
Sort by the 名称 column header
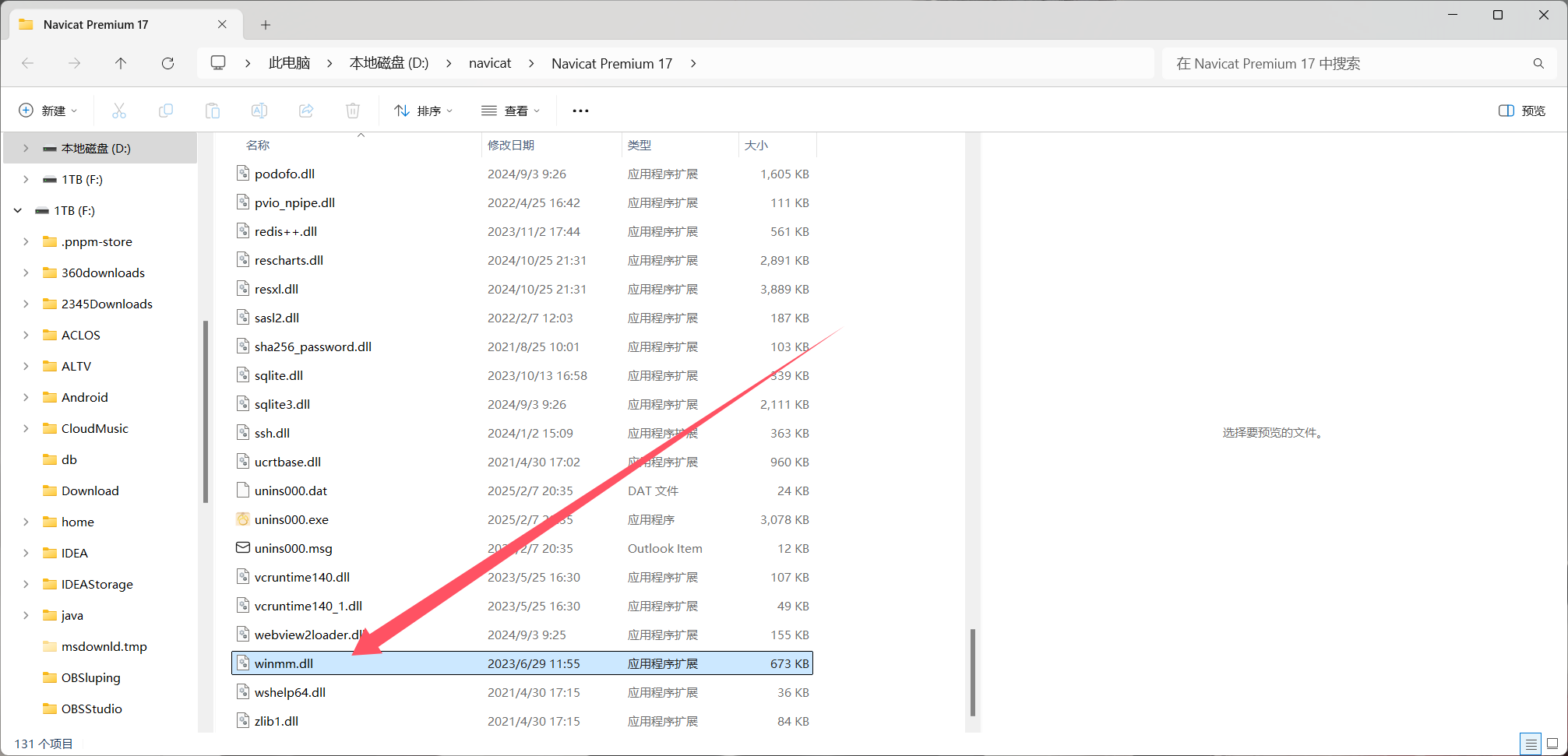coord(258,146)
